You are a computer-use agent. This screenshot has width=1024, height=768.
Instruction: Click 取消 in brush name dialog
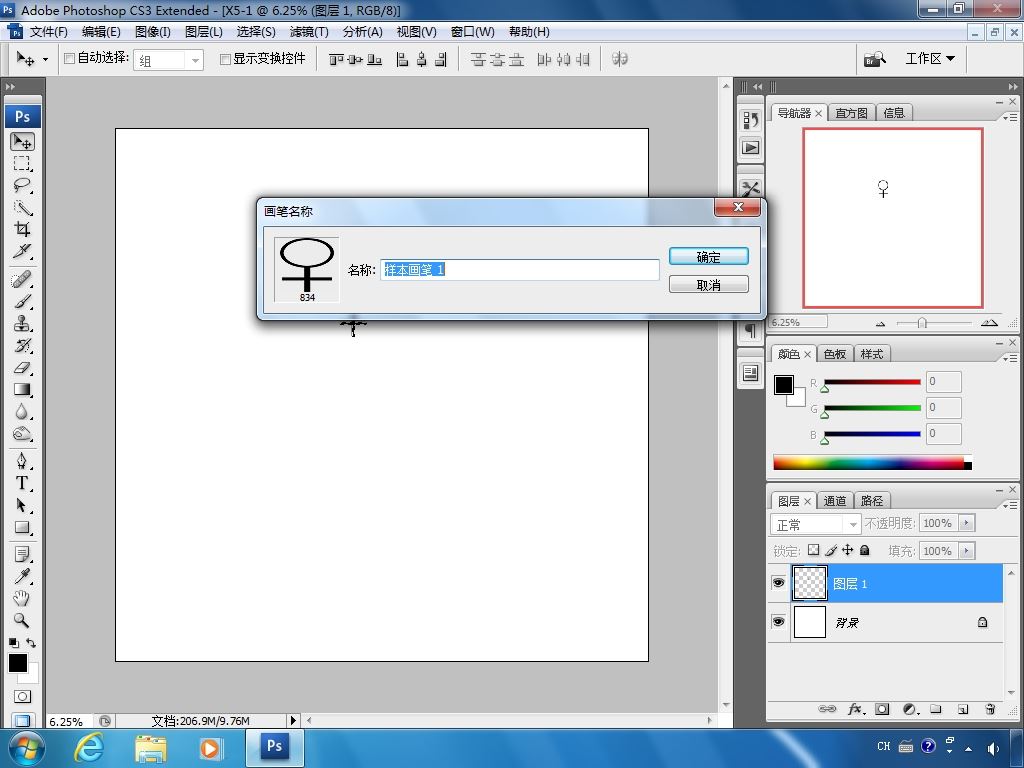(709, 285)
